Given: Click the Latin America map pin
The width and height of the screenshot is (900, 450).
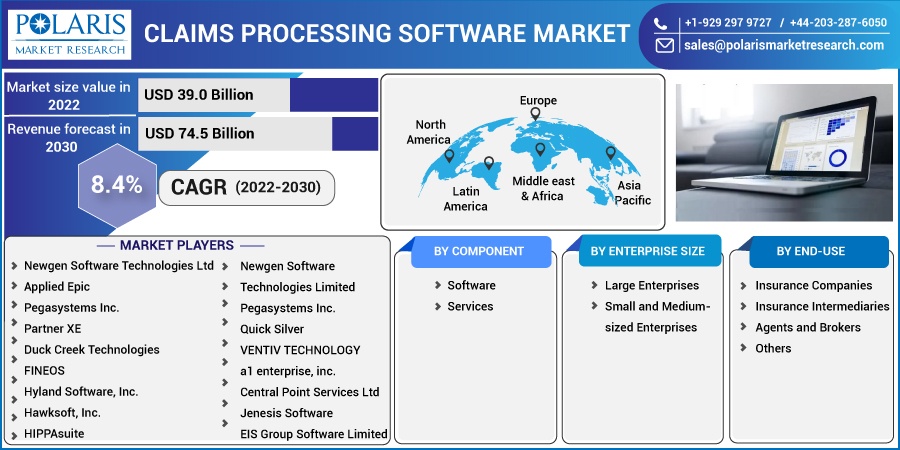Looking at the screenshot, I should pos(488,163).
